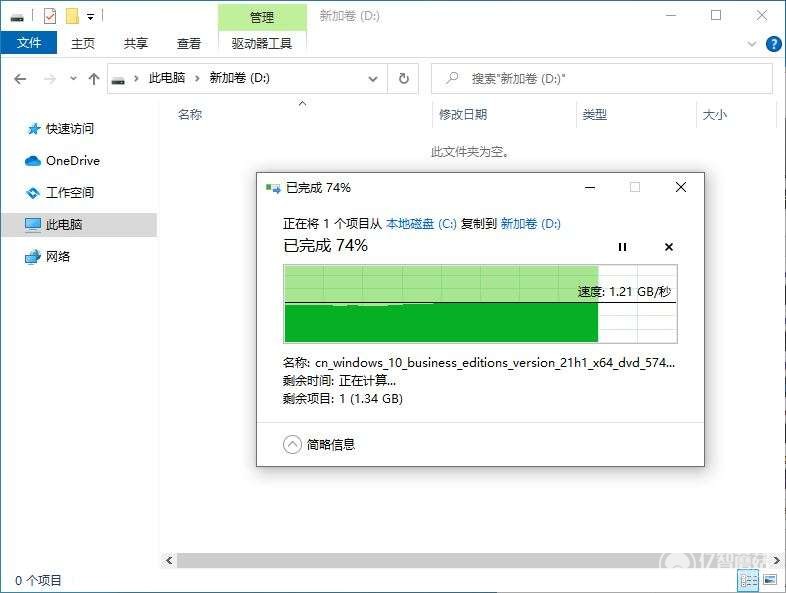Click the horizontal scrollbar right arrow
Viewport: 786px width, 593px height.
[x=776, y=560]
